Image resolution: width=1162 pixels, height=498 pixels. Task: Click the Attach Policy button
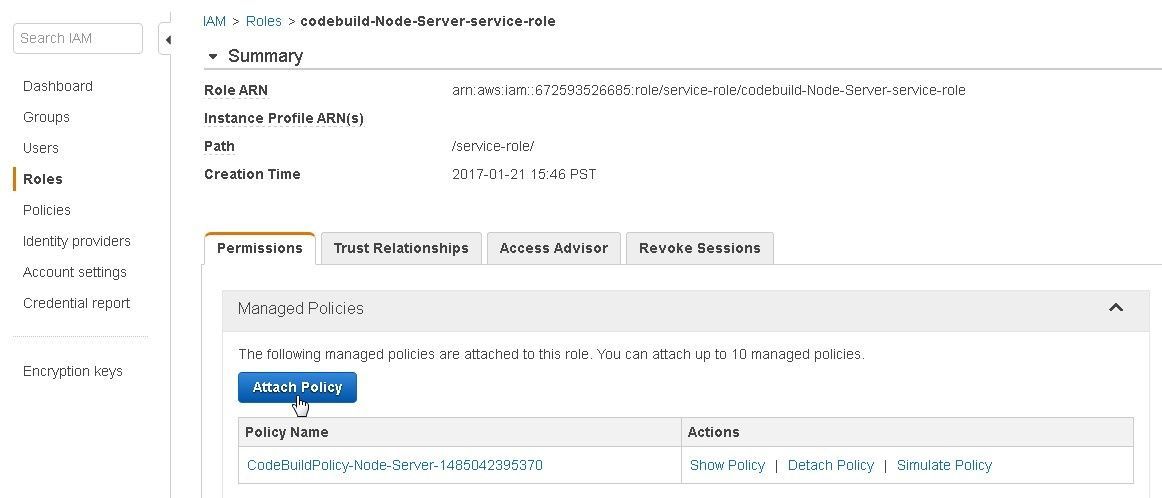[x=297, y=388]
